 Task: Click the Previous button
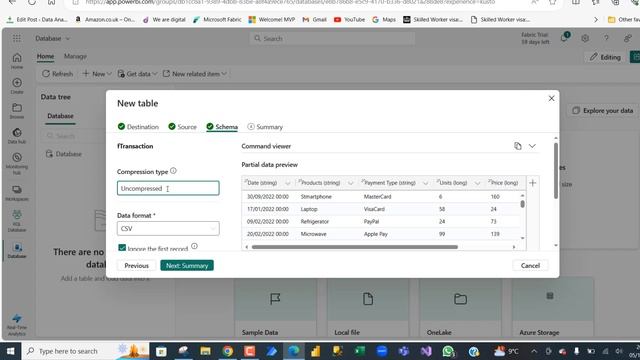coord(136,265)
